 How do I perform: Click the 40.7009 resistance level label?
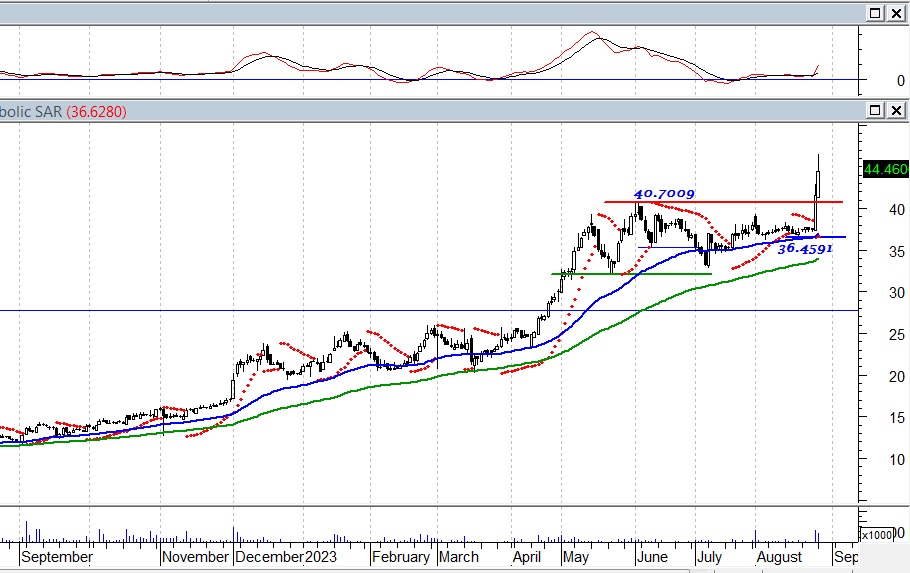click(x=664, y=193)
